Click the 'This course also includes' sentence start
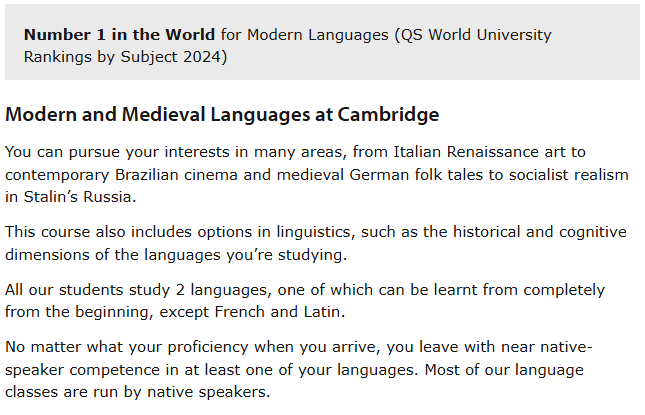645x415 pixels. pyautogui.click(x=98, y=232)
